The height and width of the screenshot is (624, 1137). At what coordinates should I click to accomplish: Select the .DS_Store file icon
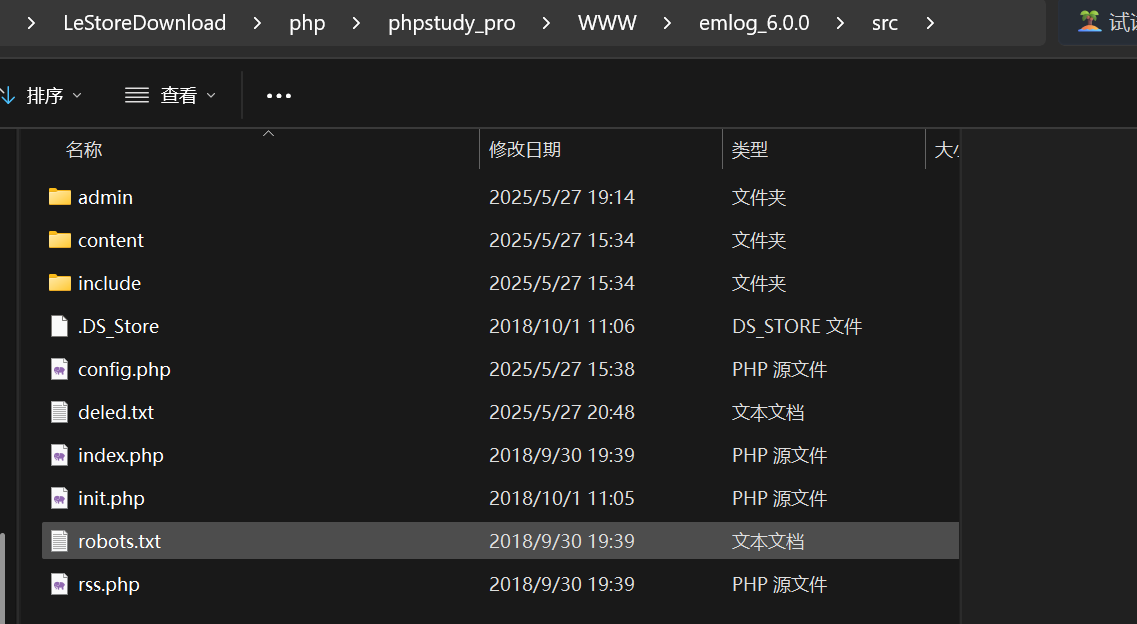click(x=60, y=326)
